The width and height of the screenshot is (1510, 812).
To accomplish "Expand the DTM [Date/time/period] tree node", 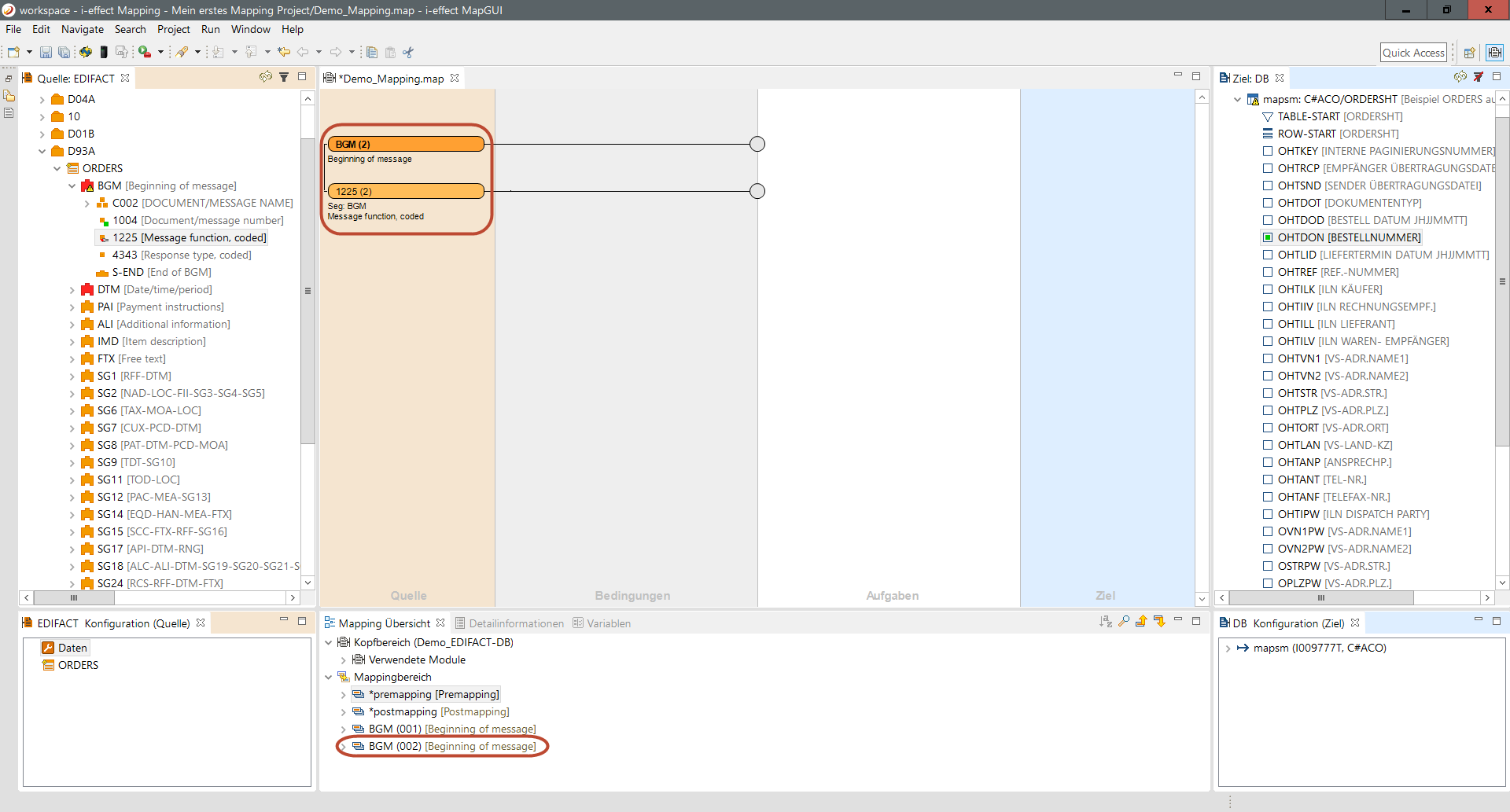I will [72, 290].
